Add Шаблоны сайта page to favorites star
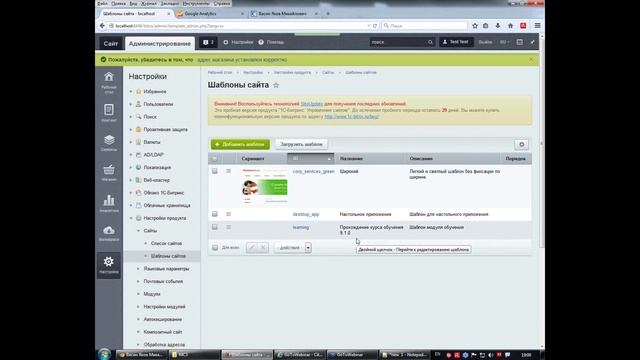 tap(276, 85)
